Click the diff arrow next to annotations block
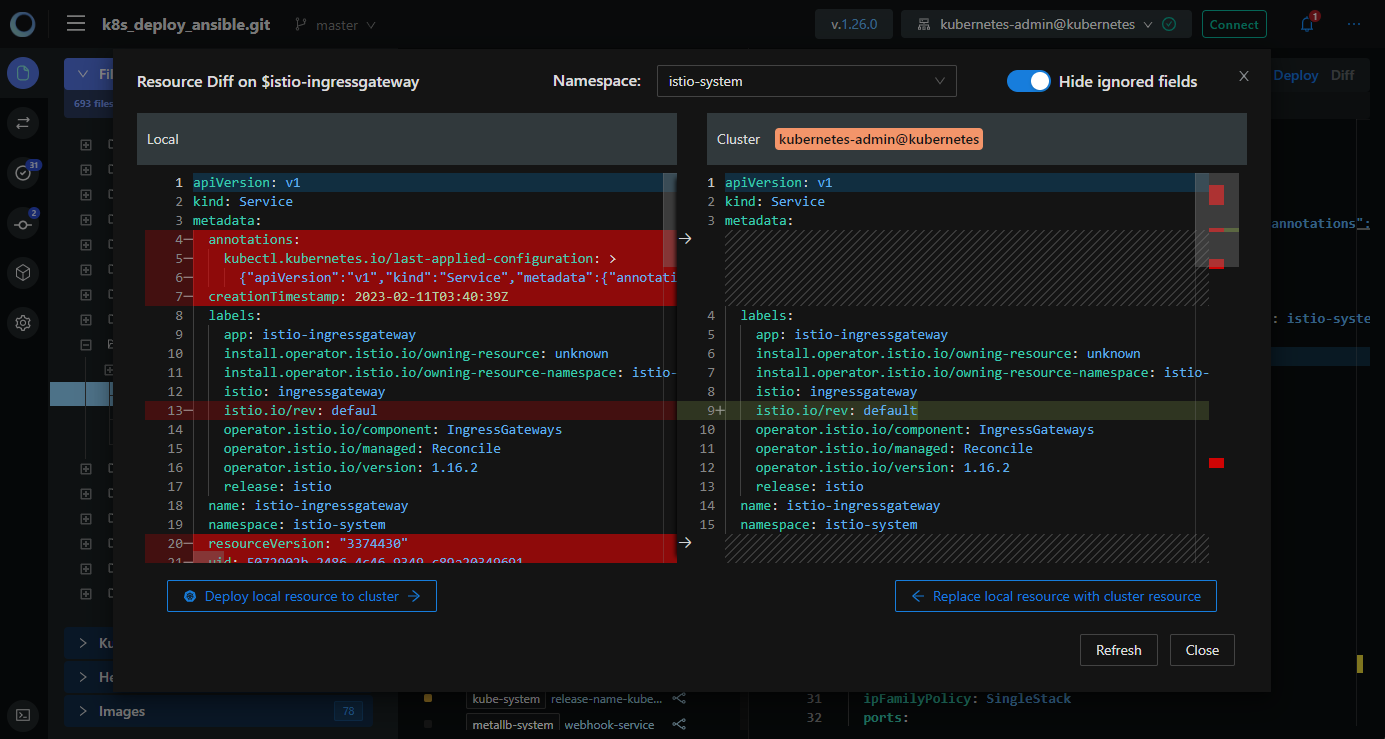Image resolution: width=1385 pixels, height=739 pixels. point(685,239)
